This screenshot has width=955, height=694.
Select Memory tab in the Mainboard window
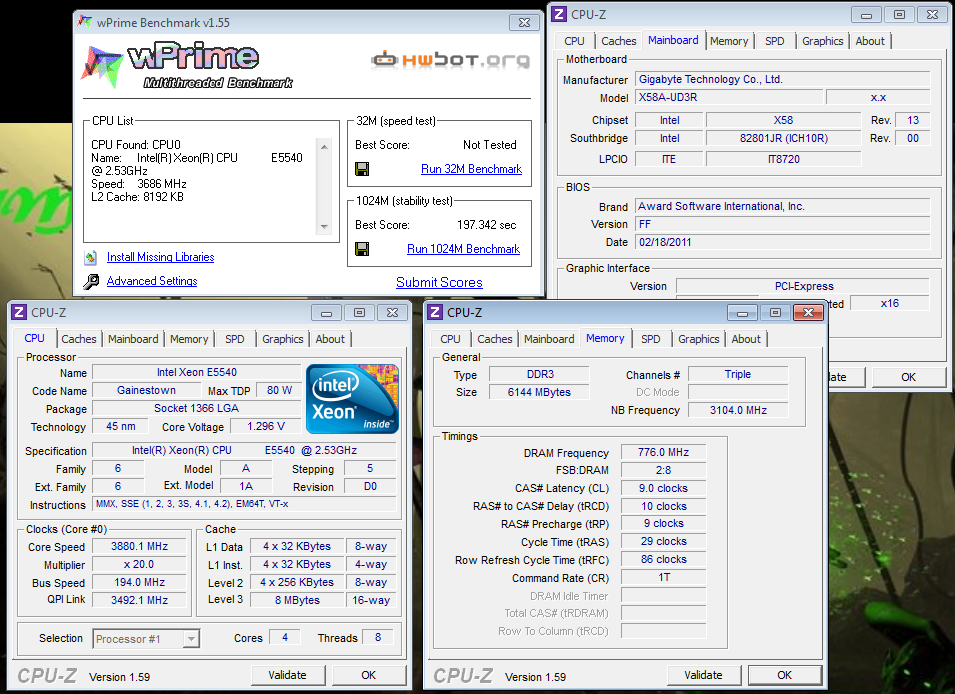[729, 41]
